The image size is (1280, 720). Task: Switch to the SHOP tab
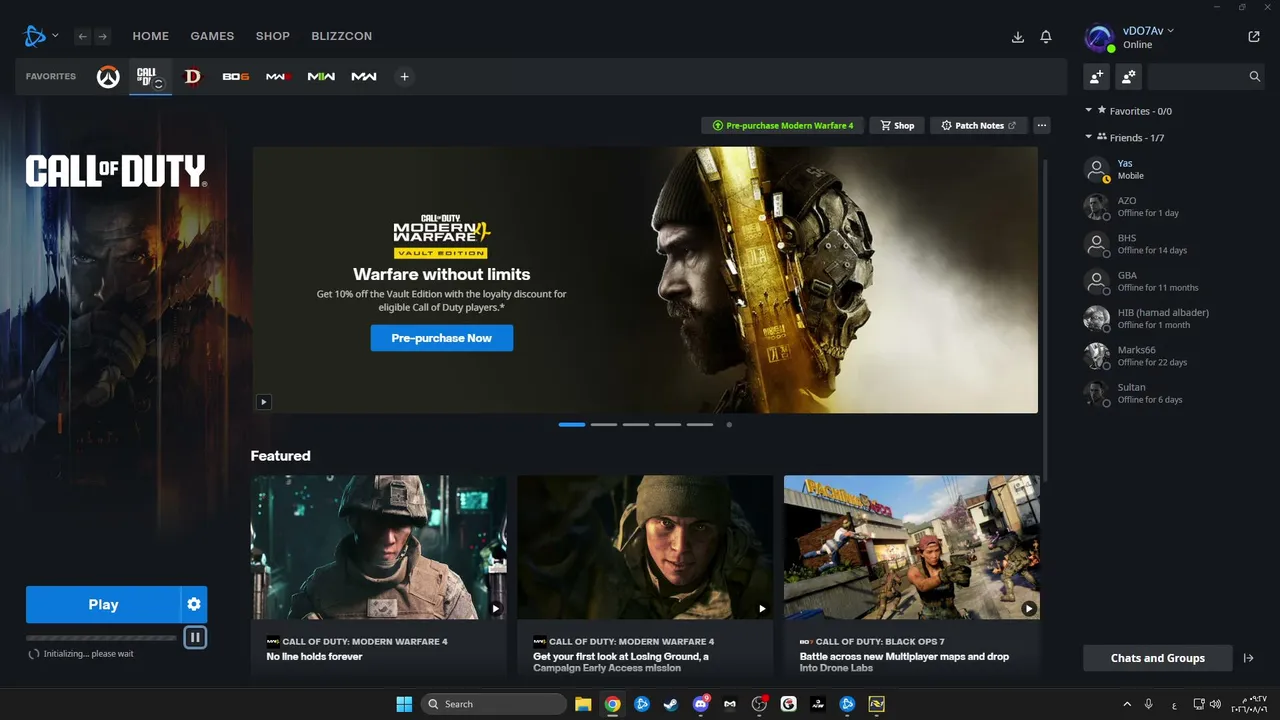[x=273, y=36]
